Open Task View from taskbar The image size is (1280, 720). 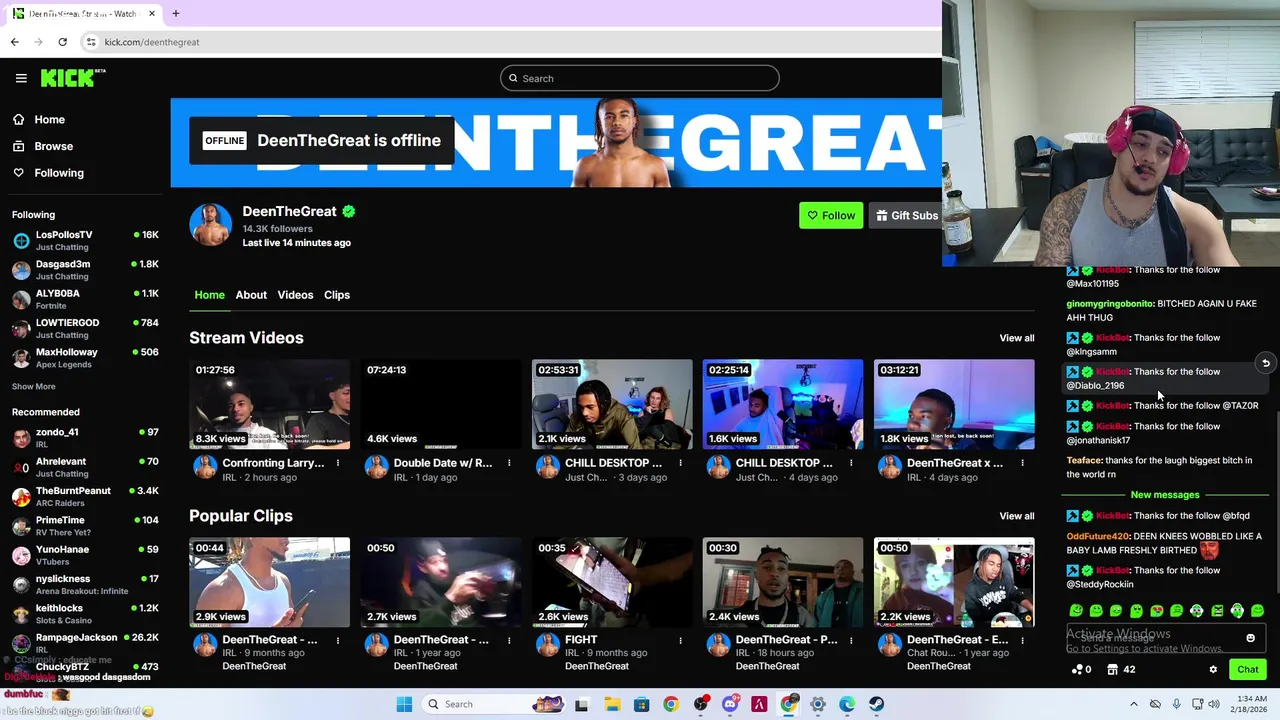(581, 704)
